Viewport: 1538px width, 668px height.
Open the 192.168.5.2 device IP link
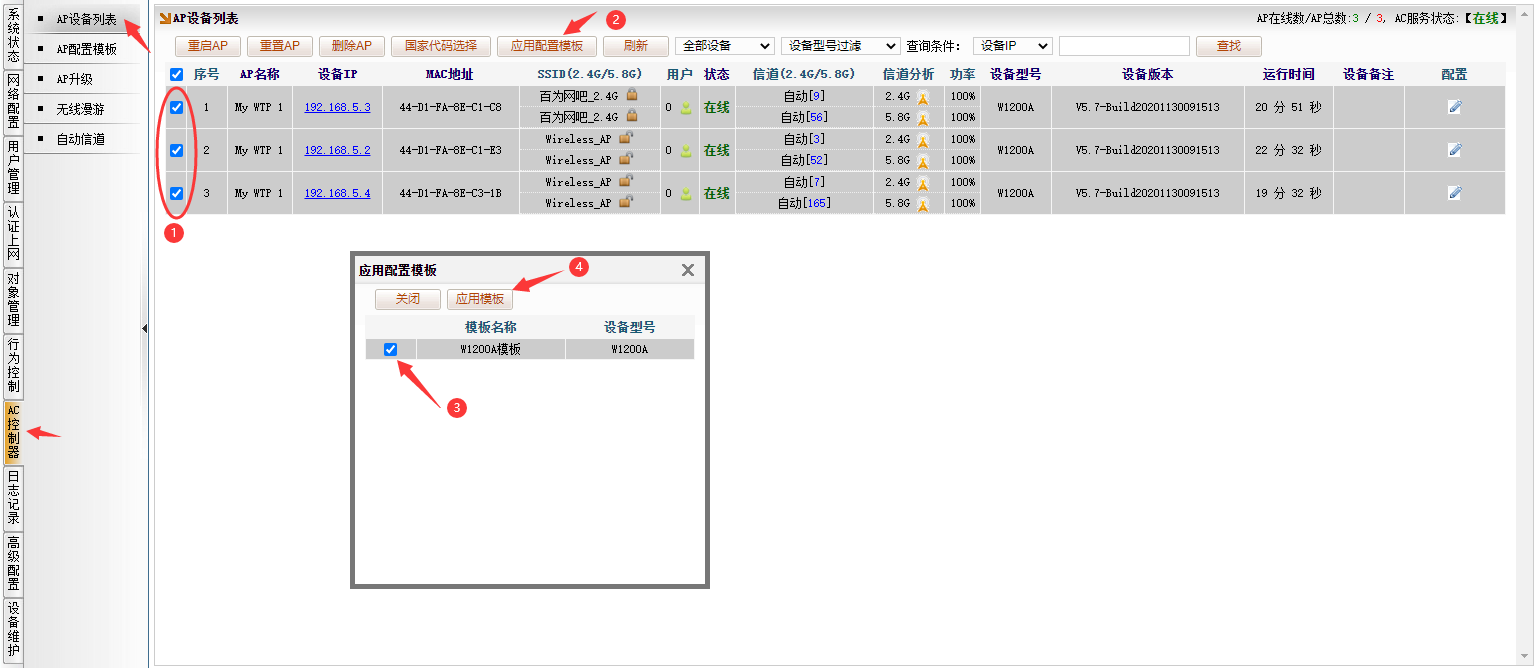point(337,151)
